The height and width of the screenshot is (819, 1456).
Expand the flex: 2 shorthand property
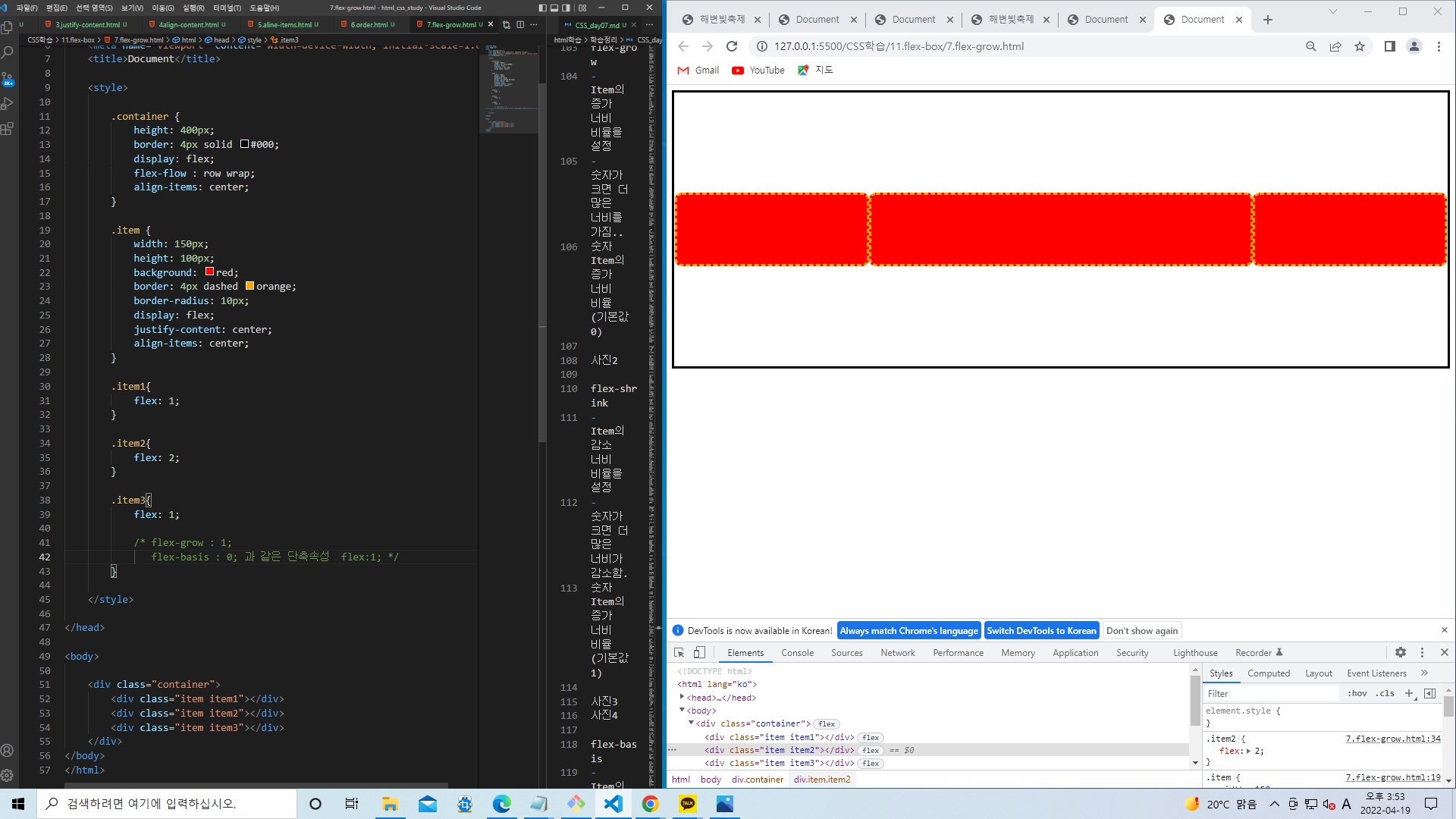click(x=1248, y=751)
